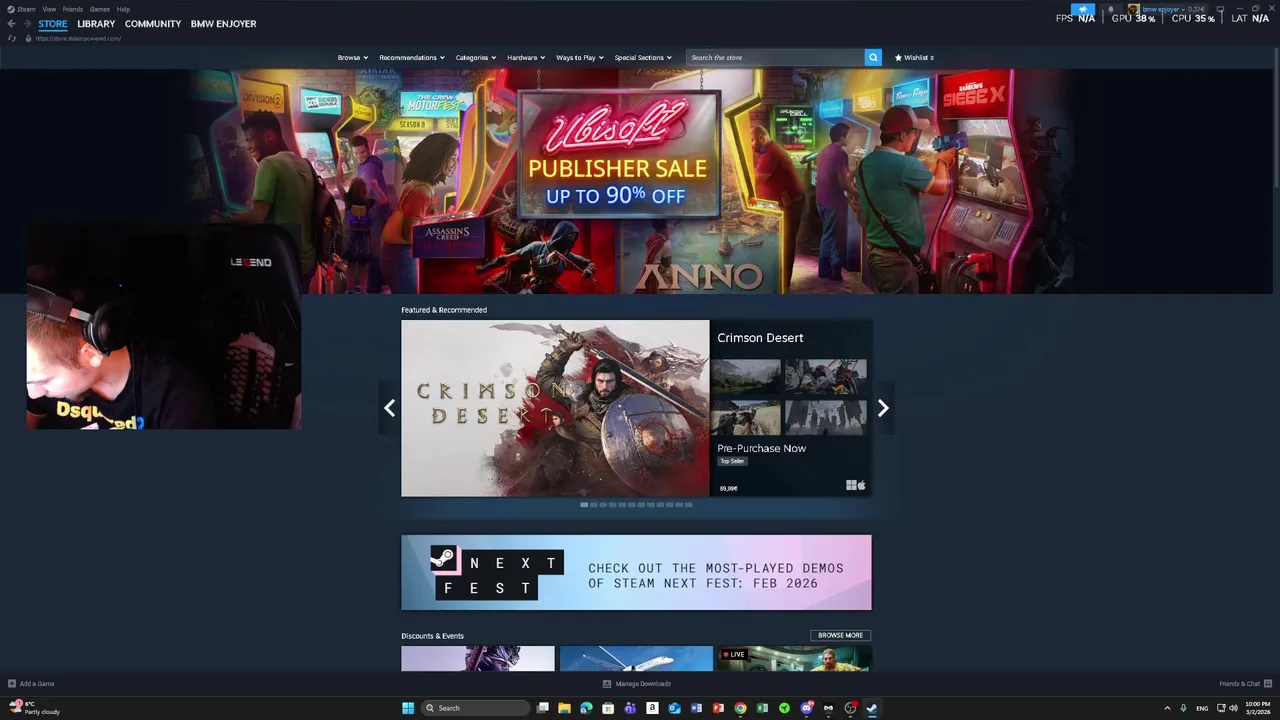Click the Steam icon in the taskbar
The image size is (1280, 720).
point(872,708)
